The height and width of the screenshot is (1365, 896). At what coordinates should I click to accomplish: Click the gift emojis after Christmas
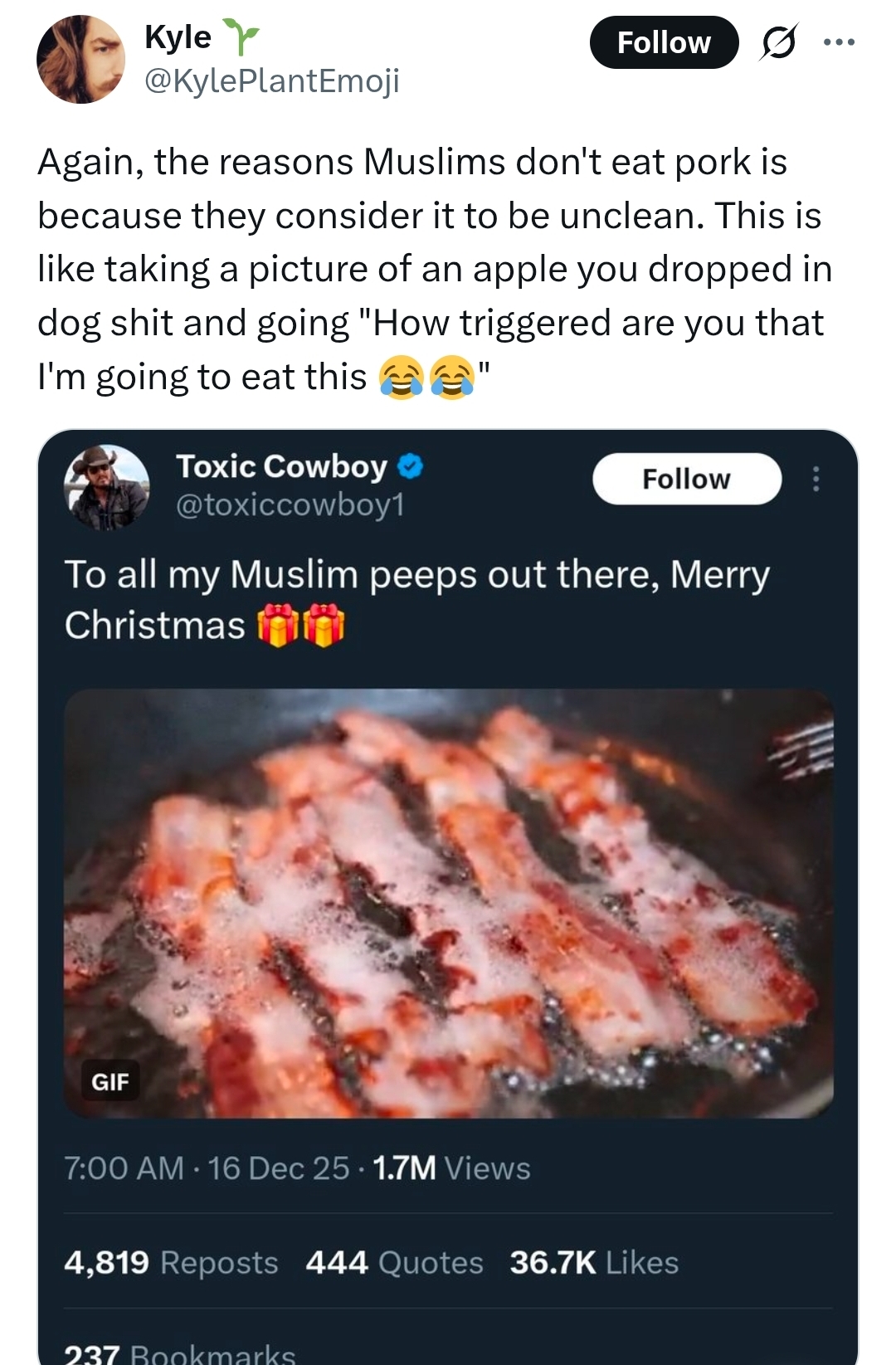(x=300, y=625)
